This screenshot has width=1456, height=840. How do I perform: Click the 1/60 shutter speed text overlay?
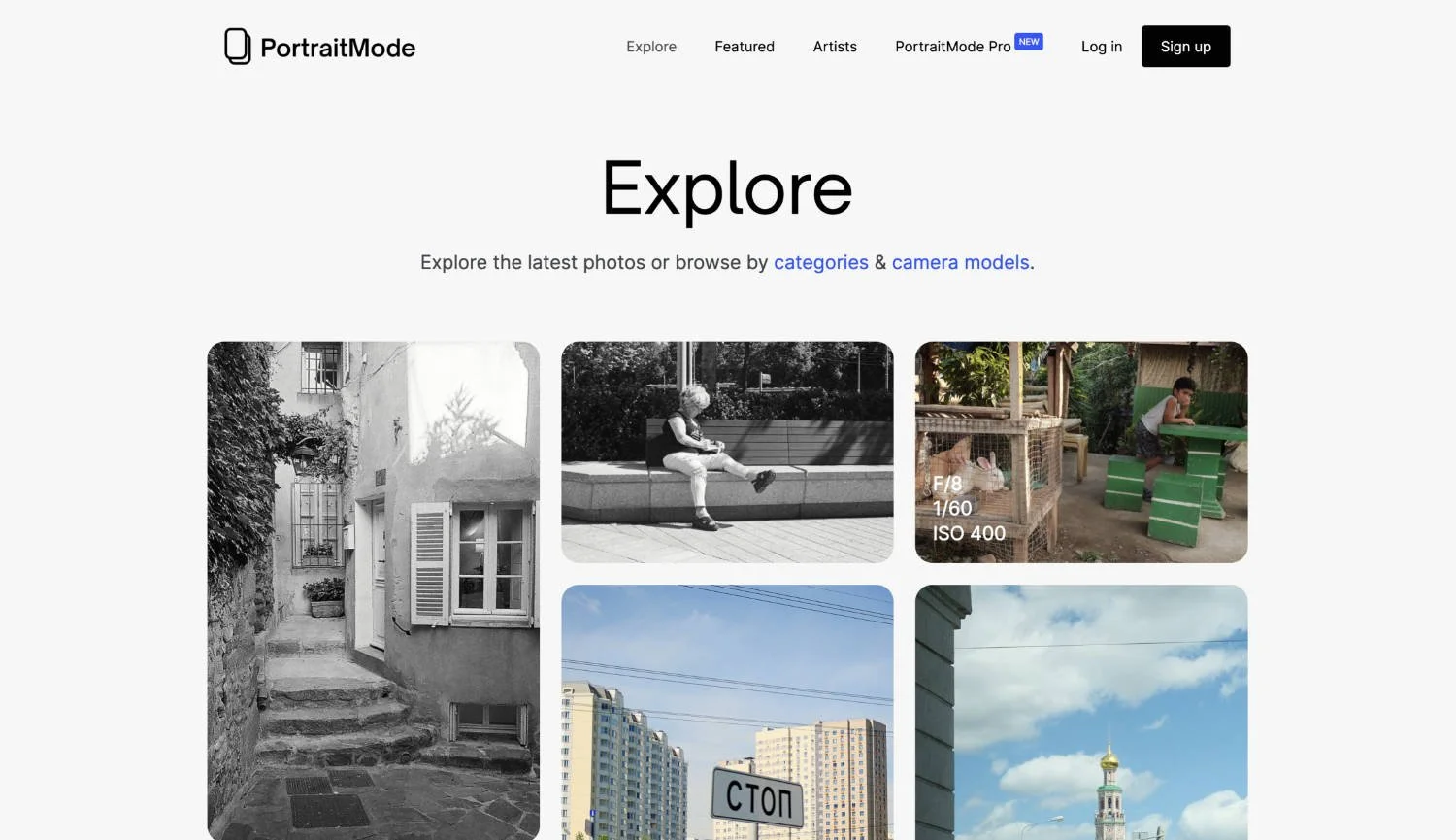[952, 509]
